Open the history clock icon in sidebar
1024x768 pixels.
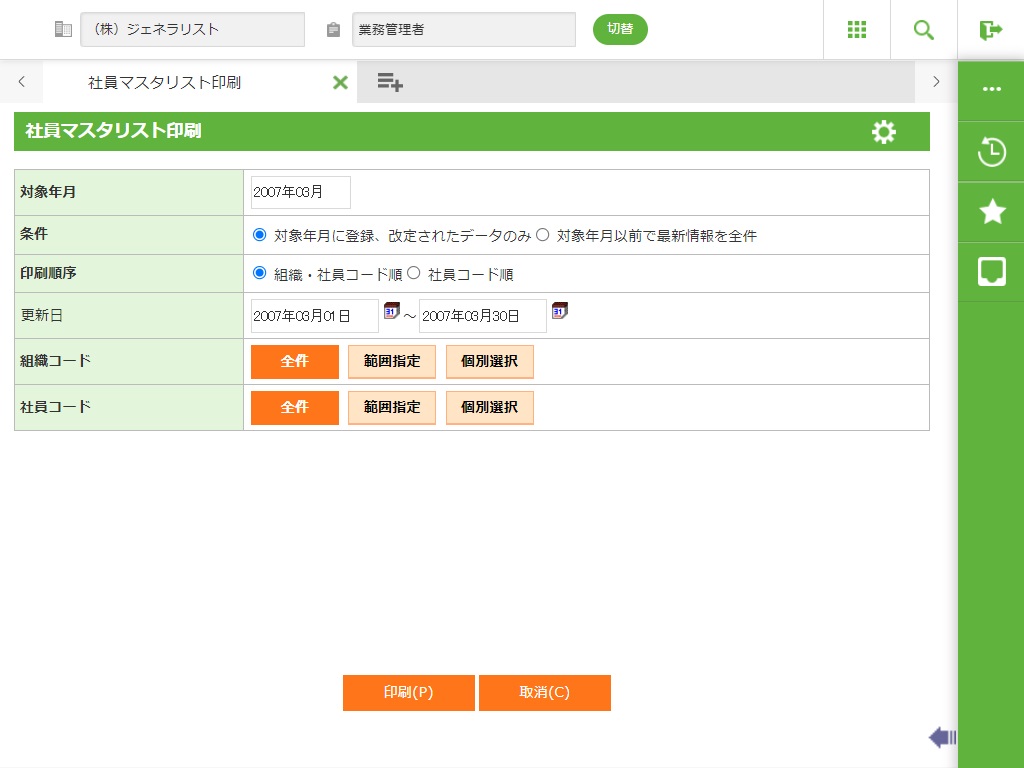[x=991, y=152]
